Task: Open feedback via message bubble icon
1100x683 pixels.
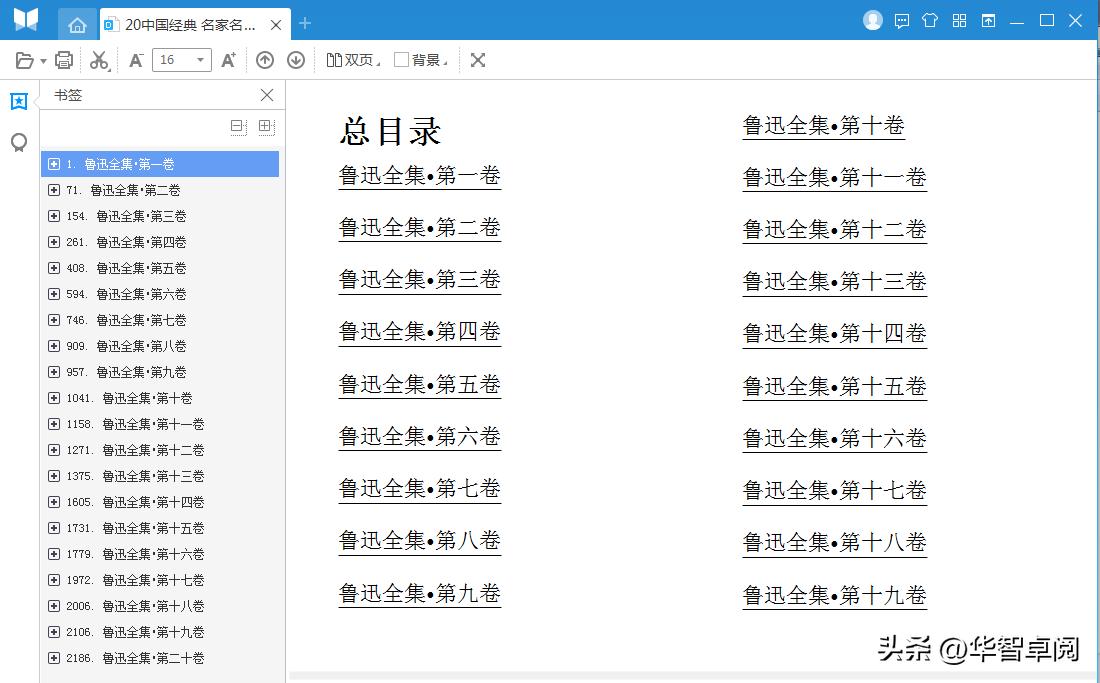Action: [x=902, y=20]
